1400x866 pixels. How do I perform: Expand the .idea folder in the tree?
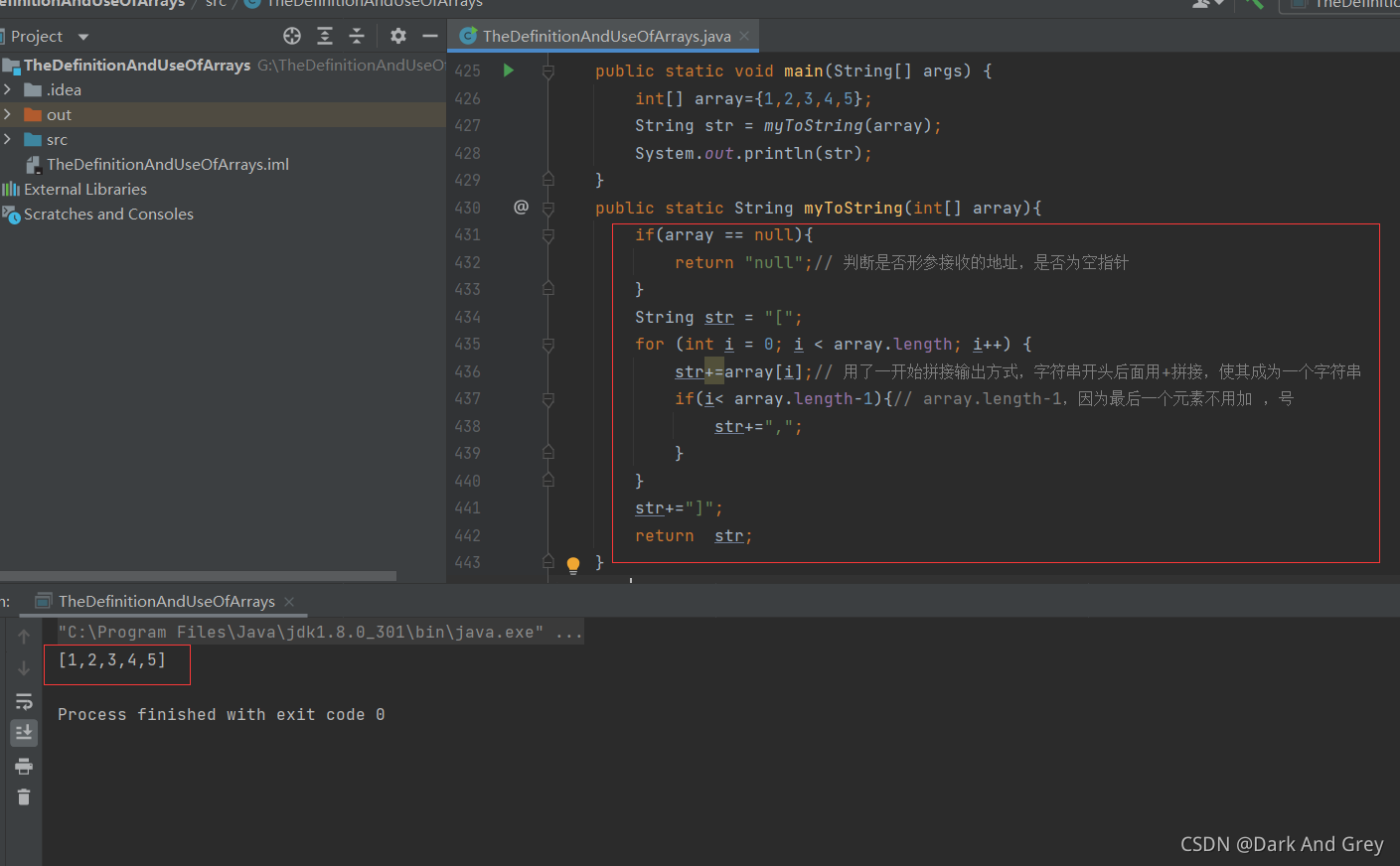(8, 89)
